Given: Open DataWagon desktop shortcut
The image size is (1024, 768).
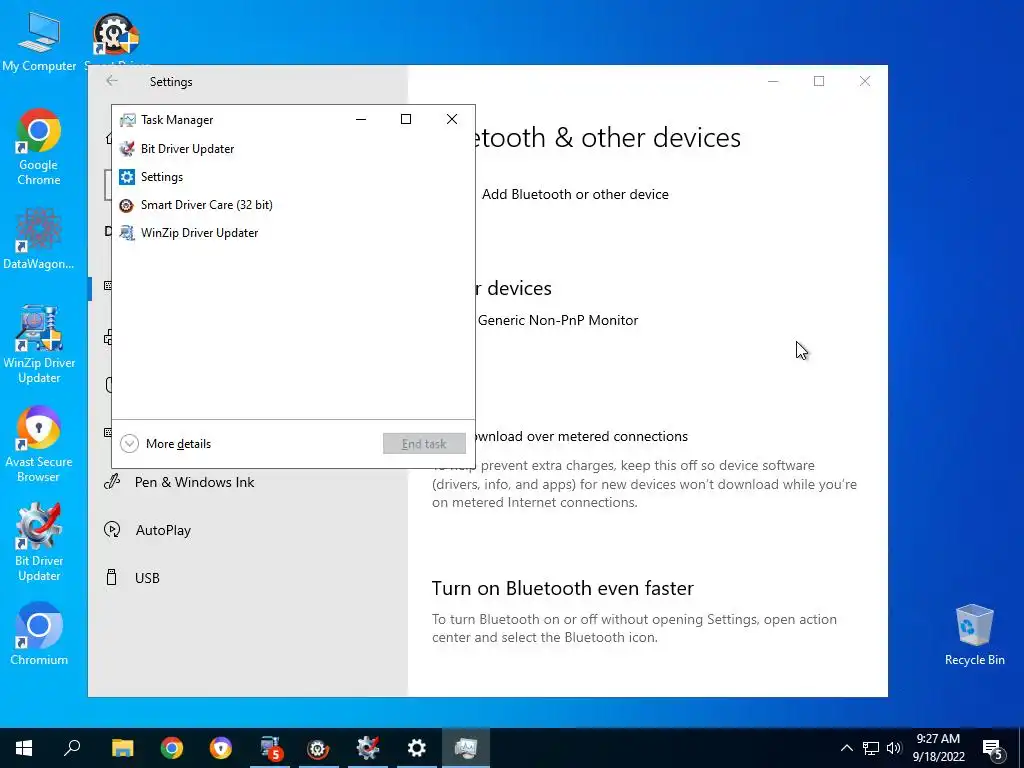Looking at the screenshot, I should click(x=39, y=238).
